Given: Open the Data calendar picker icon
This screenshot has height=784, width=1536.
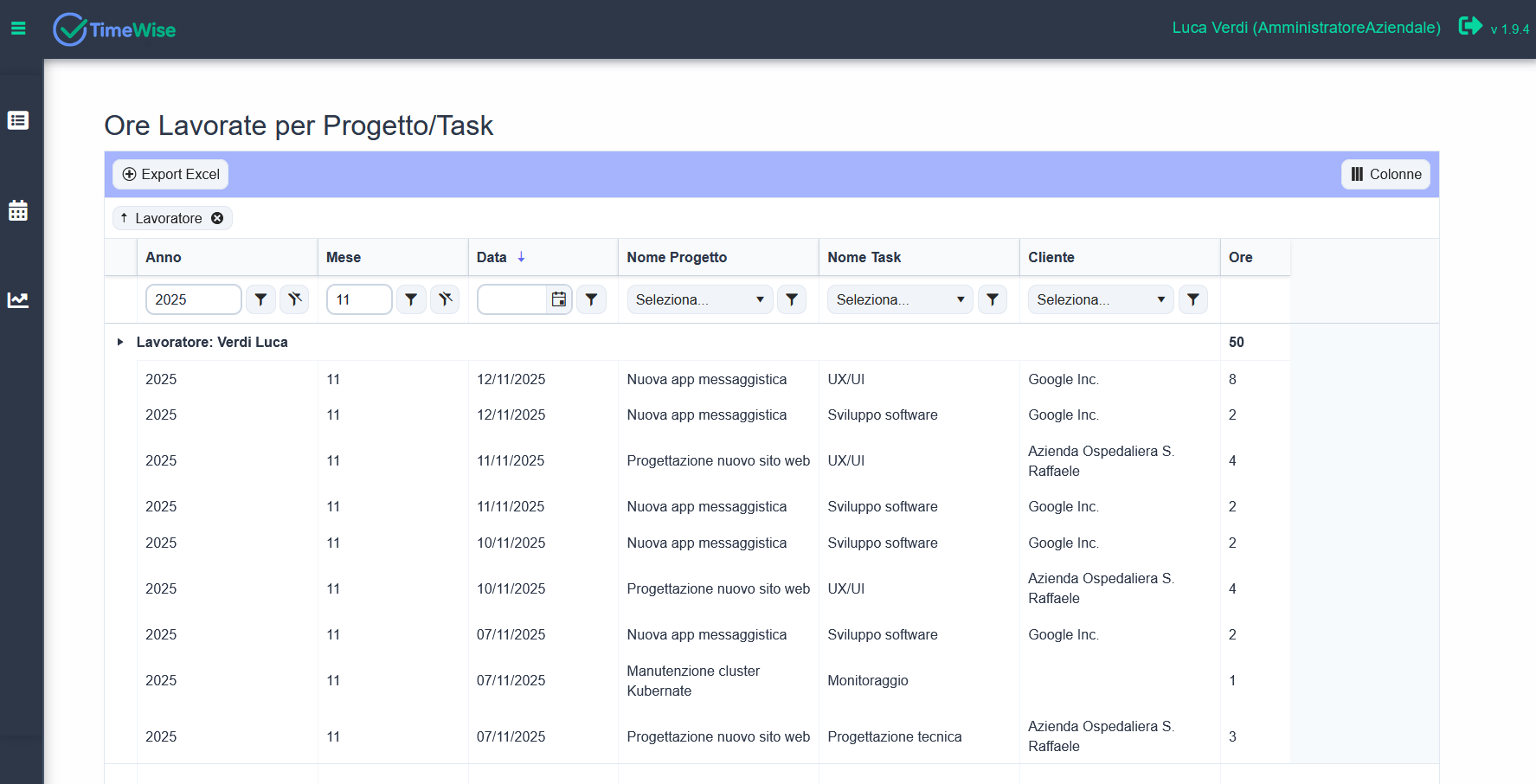Looking at the screenshot, I should tap(559, 299).
